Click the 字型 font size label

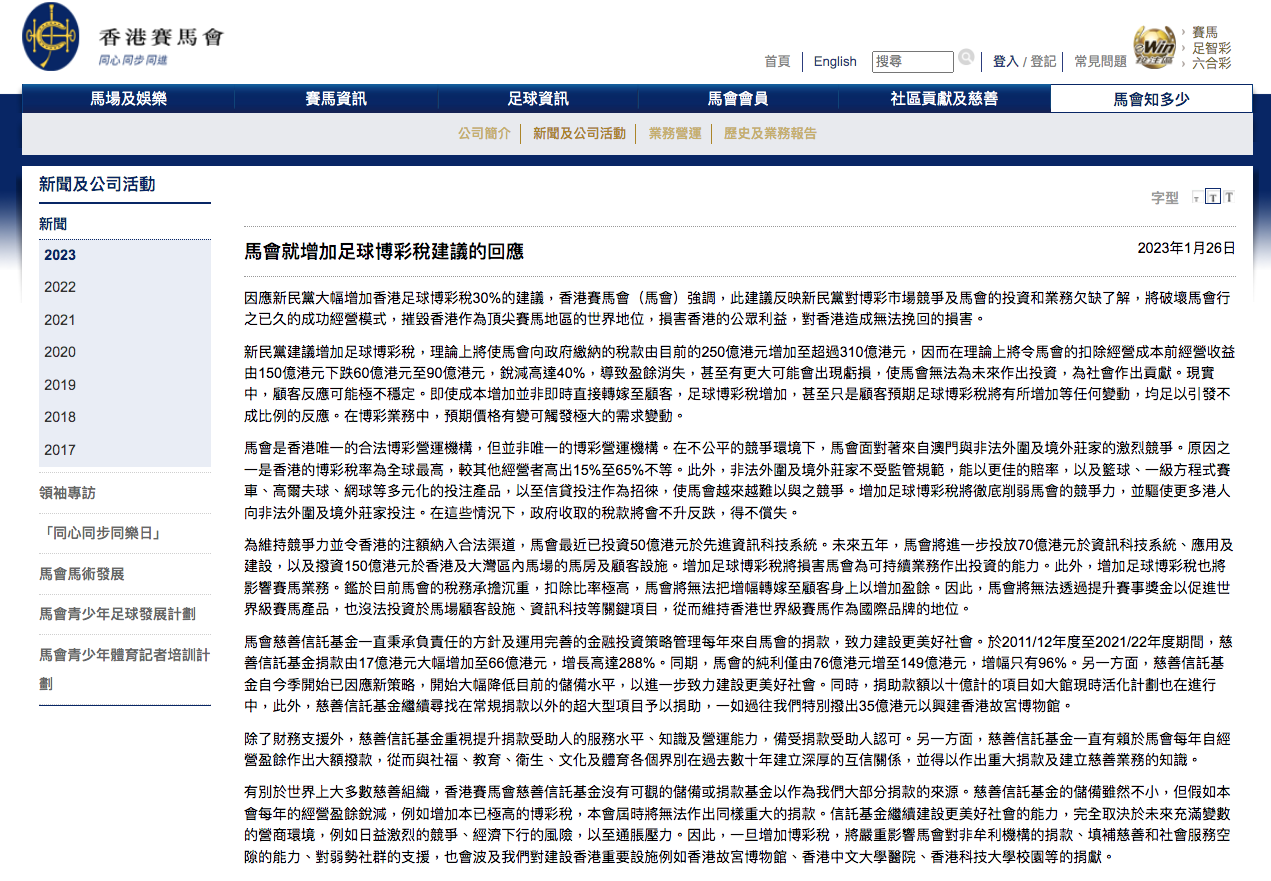1165,198
